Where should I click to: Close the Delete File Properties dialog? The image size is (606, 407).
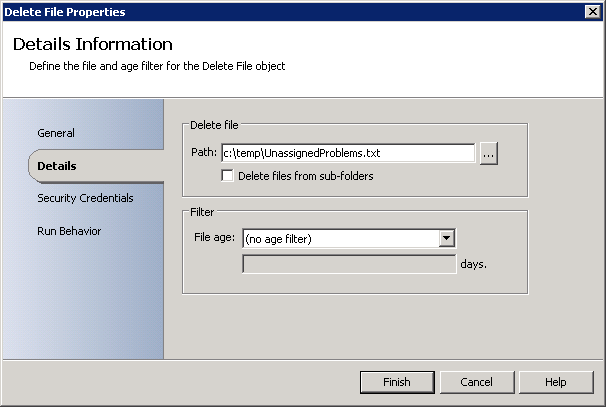click(x=593, y=11)
